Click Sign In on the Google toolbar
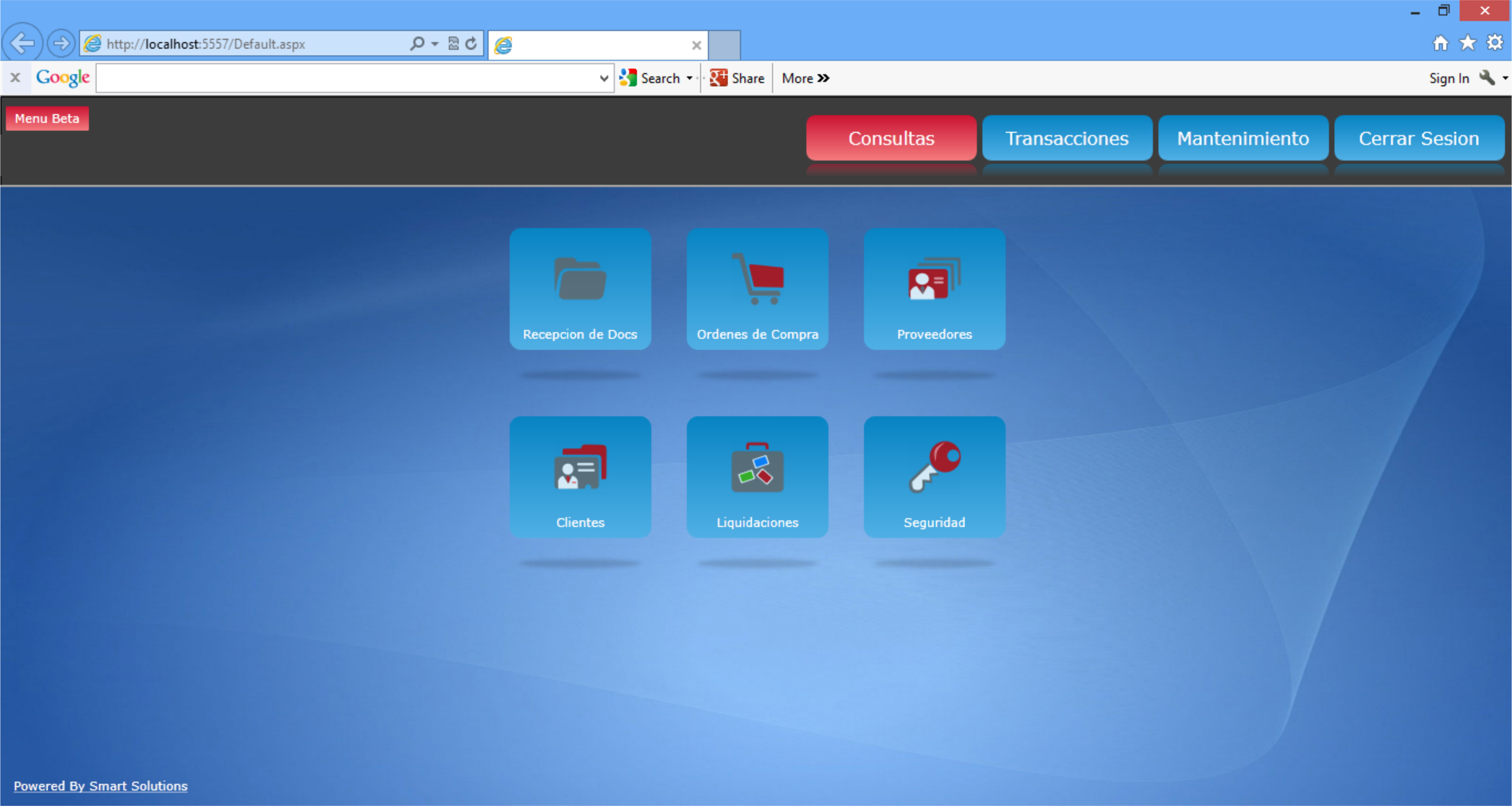 click(1449, 78)
